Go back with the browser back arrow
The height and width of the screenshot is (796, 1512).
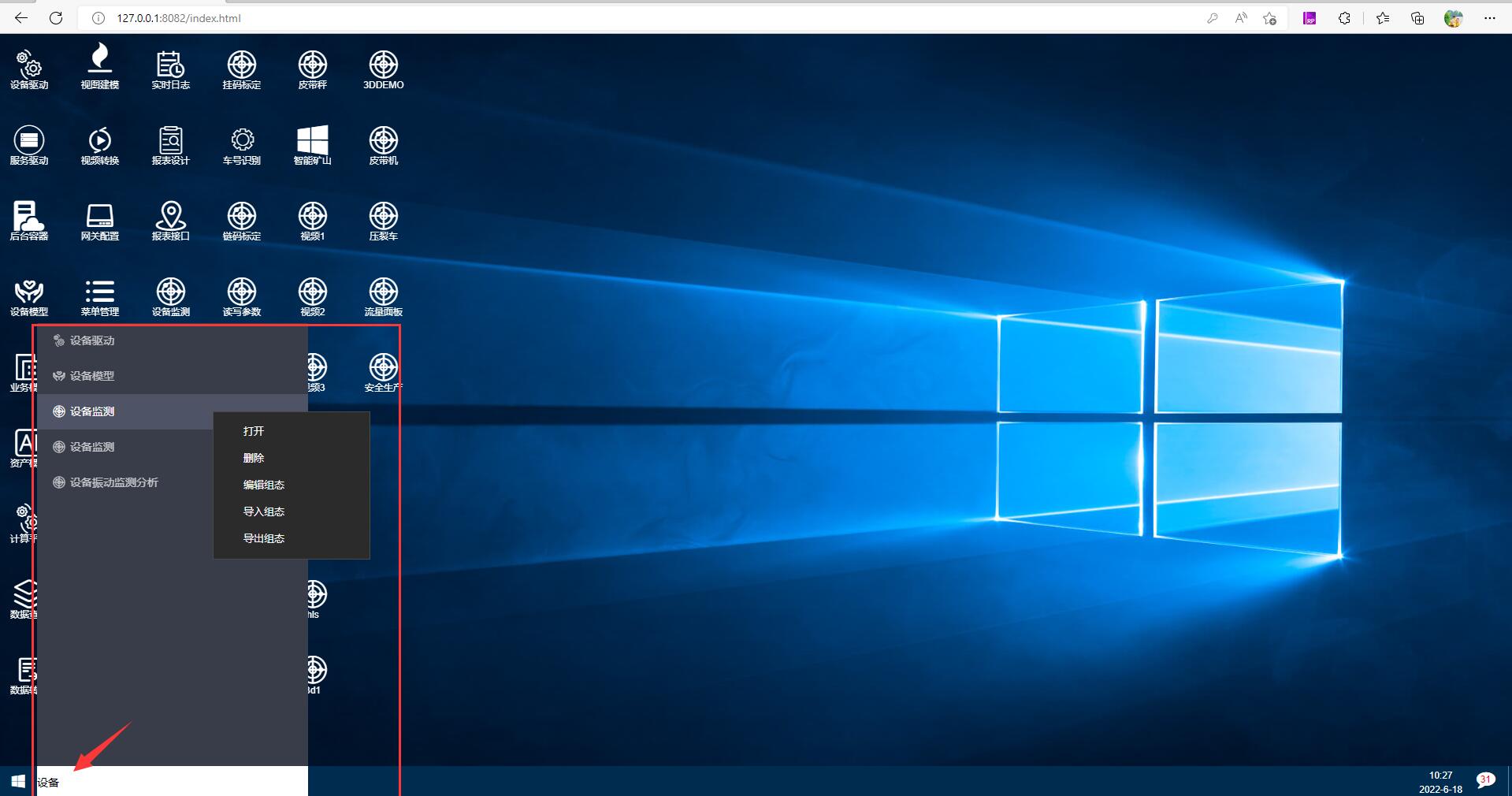pos(21,18)
